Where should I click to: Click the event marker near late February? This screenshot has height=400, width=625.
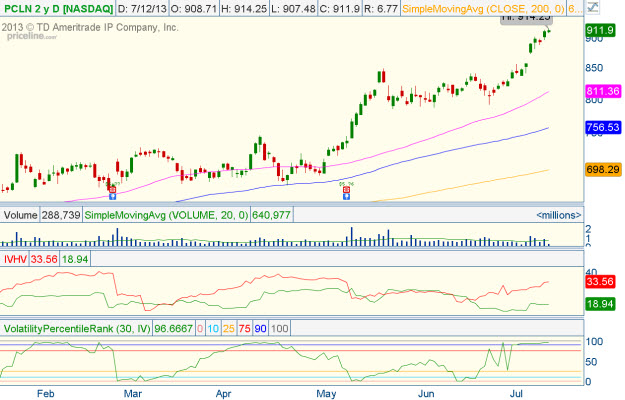111,188
